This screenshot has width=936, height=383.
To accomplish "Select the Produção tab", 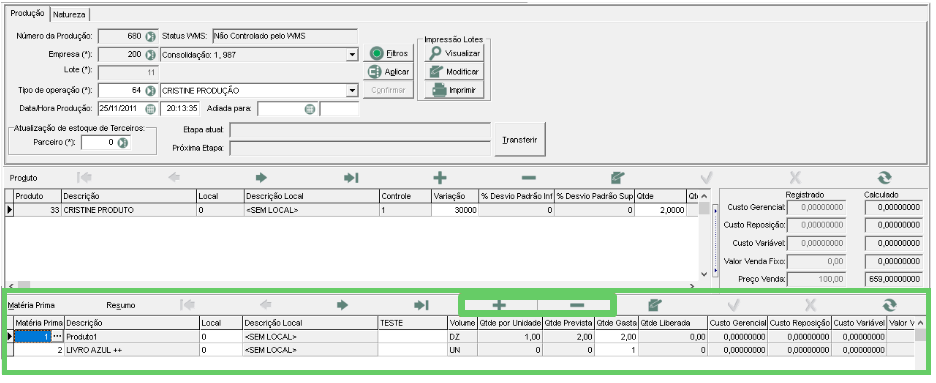I will point(27,13).
